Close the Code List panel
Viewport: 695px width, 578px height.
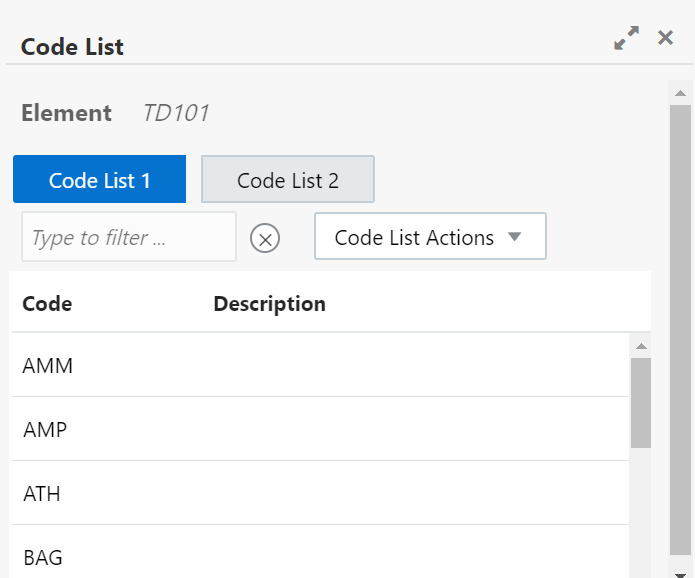tap(665, 38)
